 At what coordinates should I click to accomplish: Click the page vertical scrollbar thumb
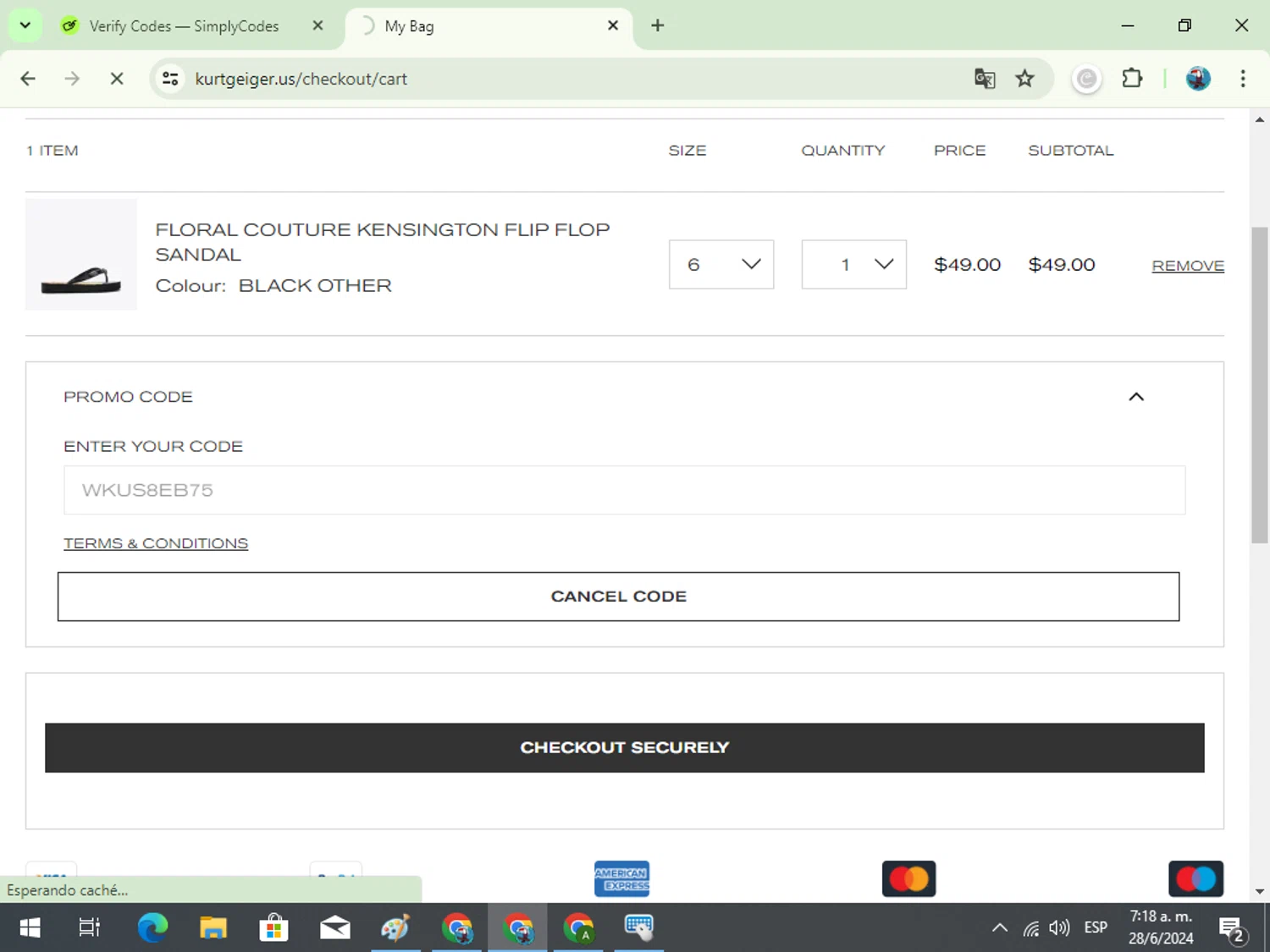pos(1260,385)
